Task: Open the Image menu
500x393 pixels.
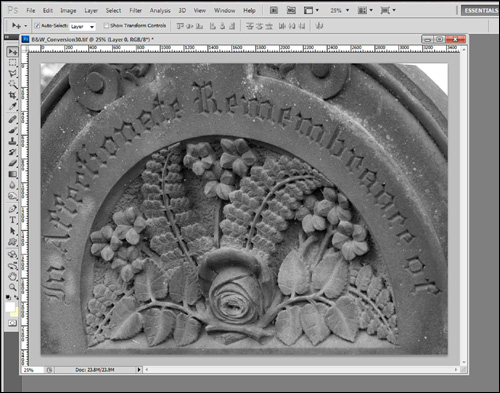Action: [68, 11]
